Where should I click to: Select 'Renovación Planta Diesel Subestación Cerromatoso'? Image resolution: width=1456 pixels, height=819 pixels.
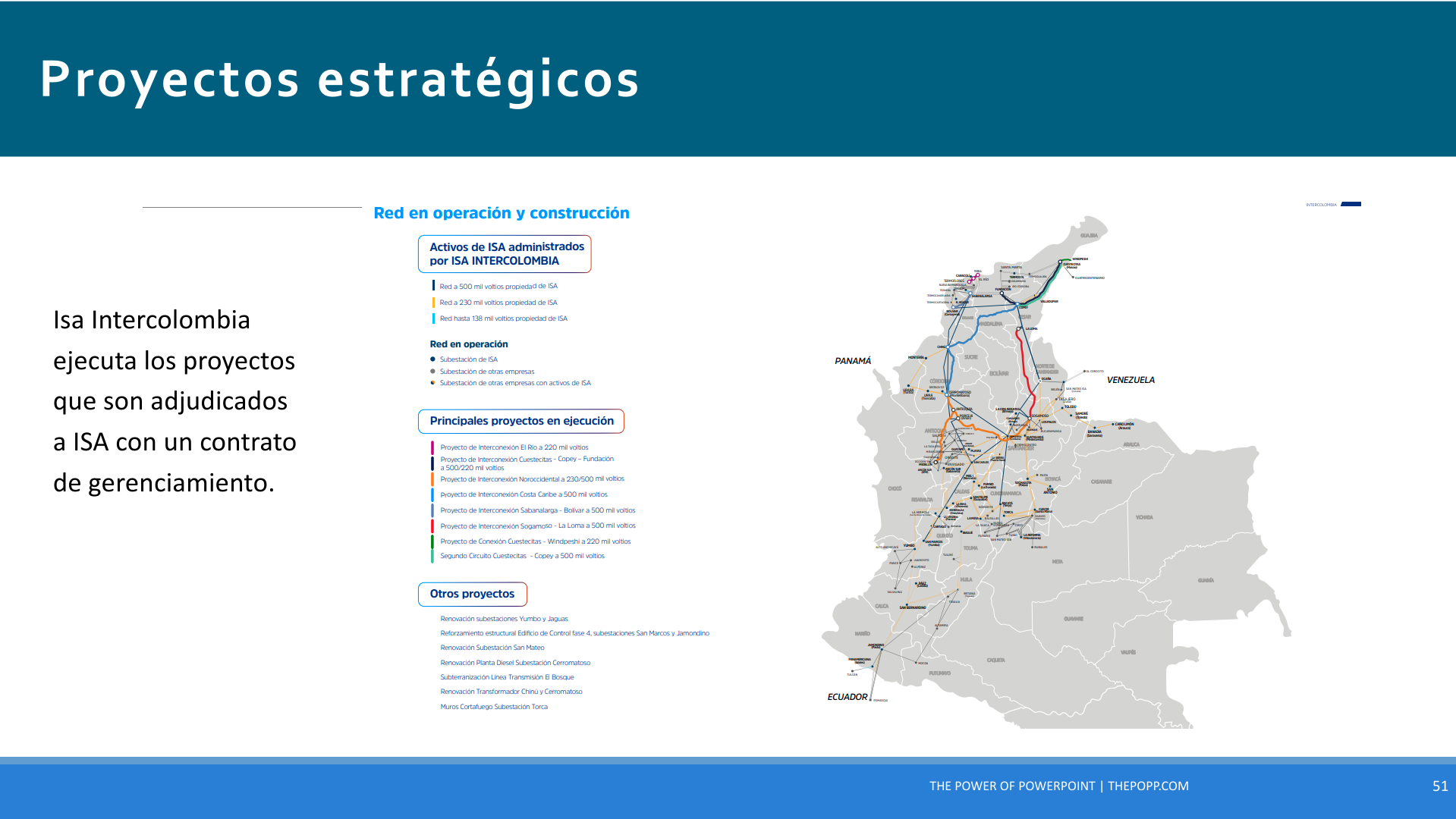pos(515,663)
